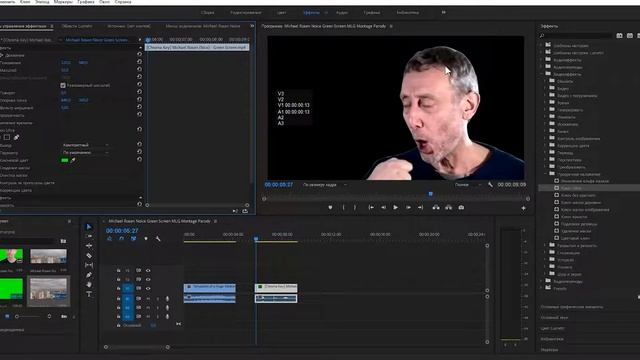Toggle the V3 track lock
Screen dimensions: 640x360
click(x=118, y=270)
